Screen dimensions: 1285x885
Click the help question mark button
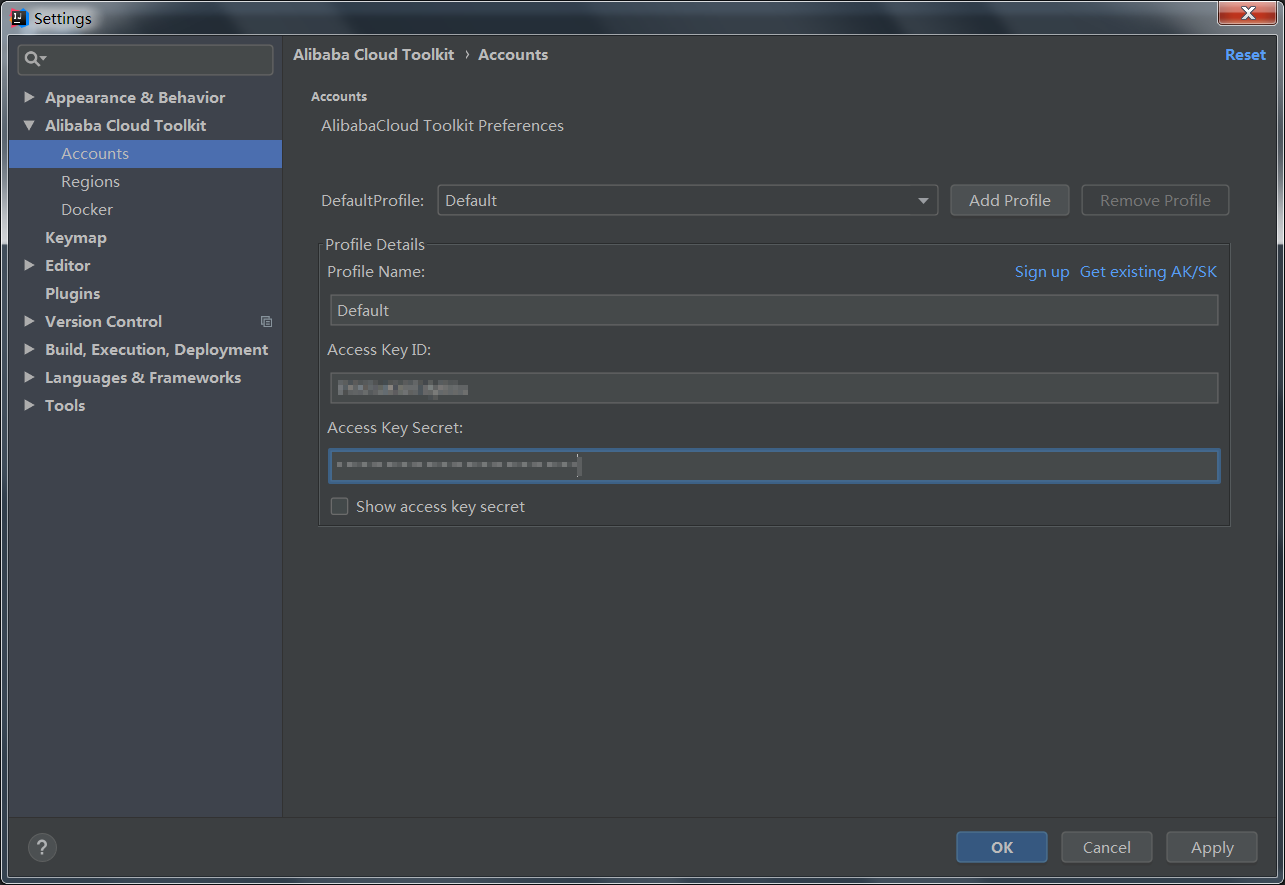[x=42, y=848]
